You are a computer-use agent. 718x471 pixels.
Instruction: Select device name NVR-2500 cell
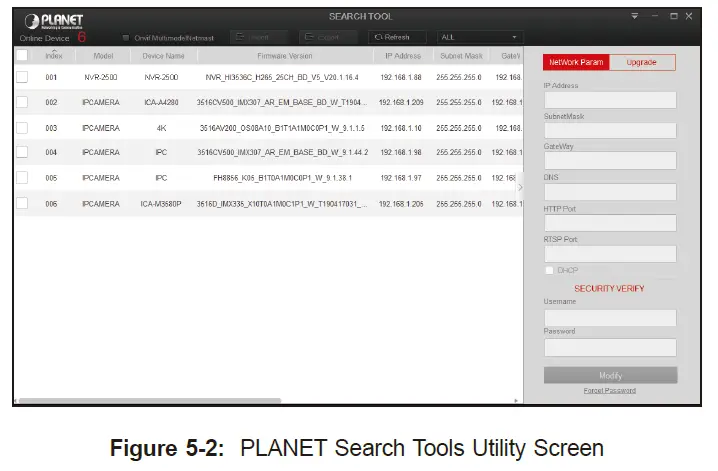161,77
